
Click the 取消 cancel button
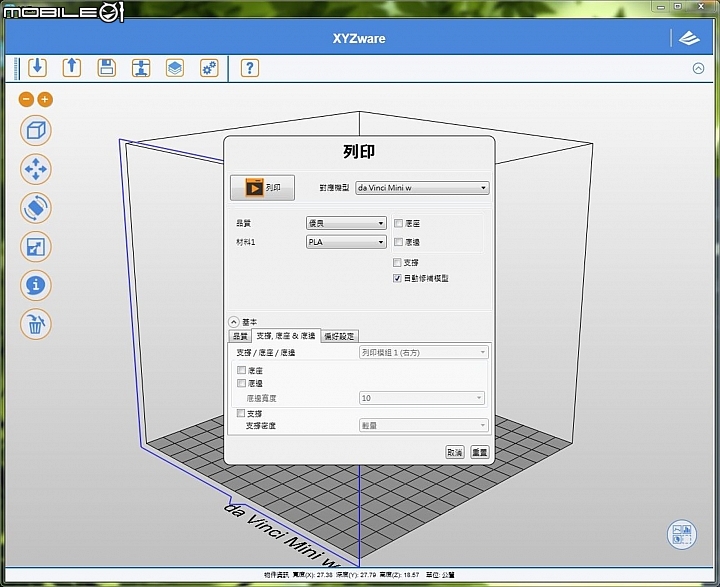(x=455, y=452)
